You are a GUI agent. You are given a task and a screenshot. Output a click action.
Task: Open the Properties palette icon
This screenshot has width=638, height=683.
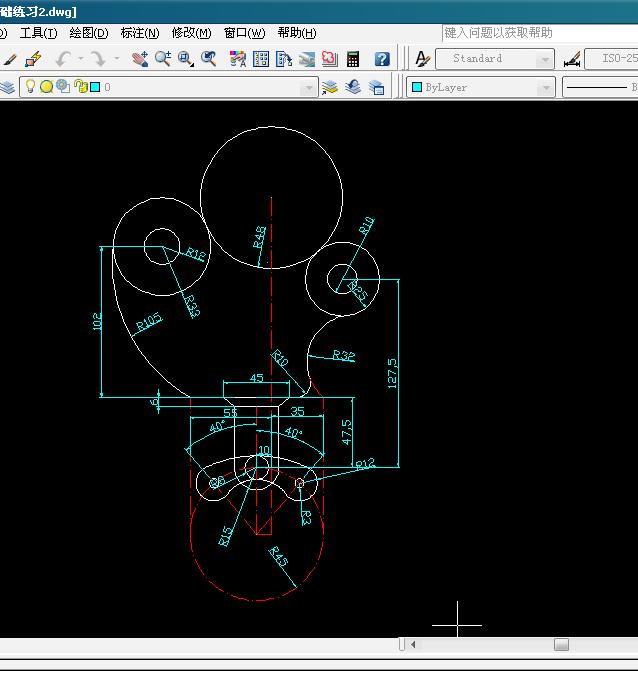[238, 59]
